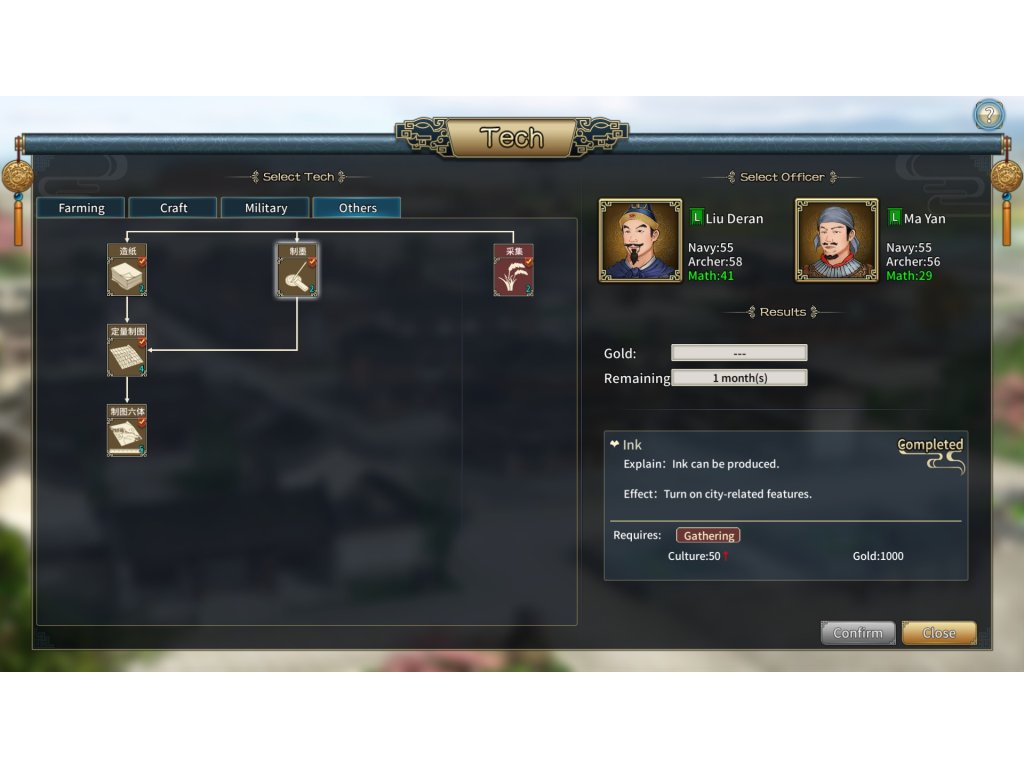1024x768 pixels.
Task: Click the gold Close button
Action: (x=939, y=633)
